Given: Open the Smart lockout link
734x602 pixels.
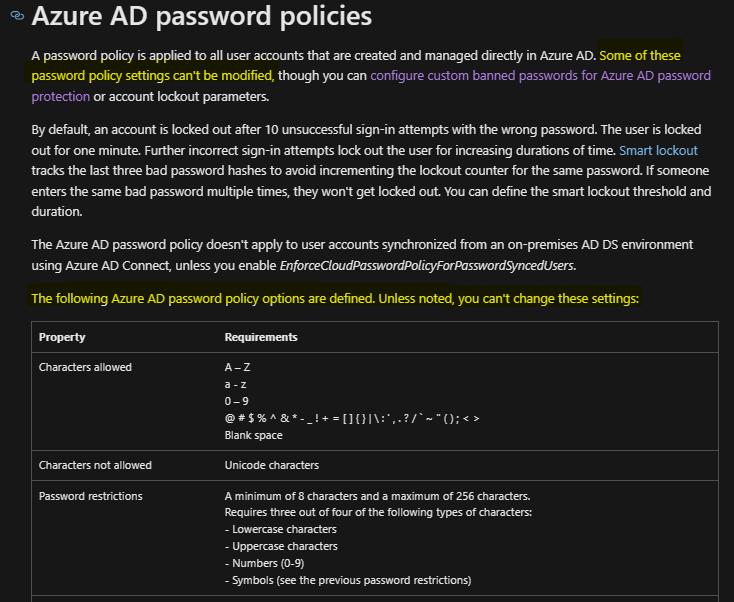Looking at the screenshot, I should click(658, 150).
